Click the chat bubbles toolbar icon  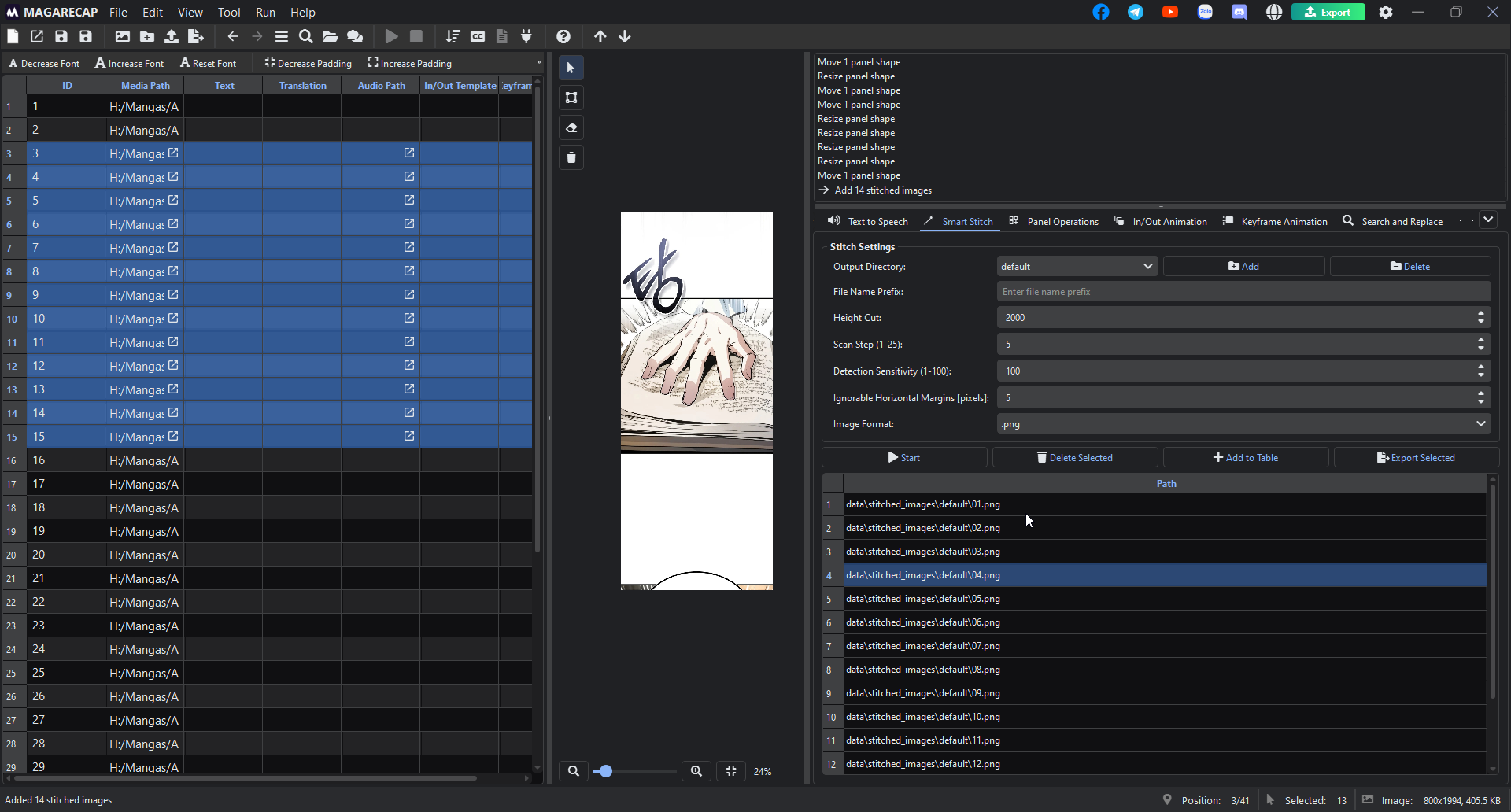click(x=355, y=36)
